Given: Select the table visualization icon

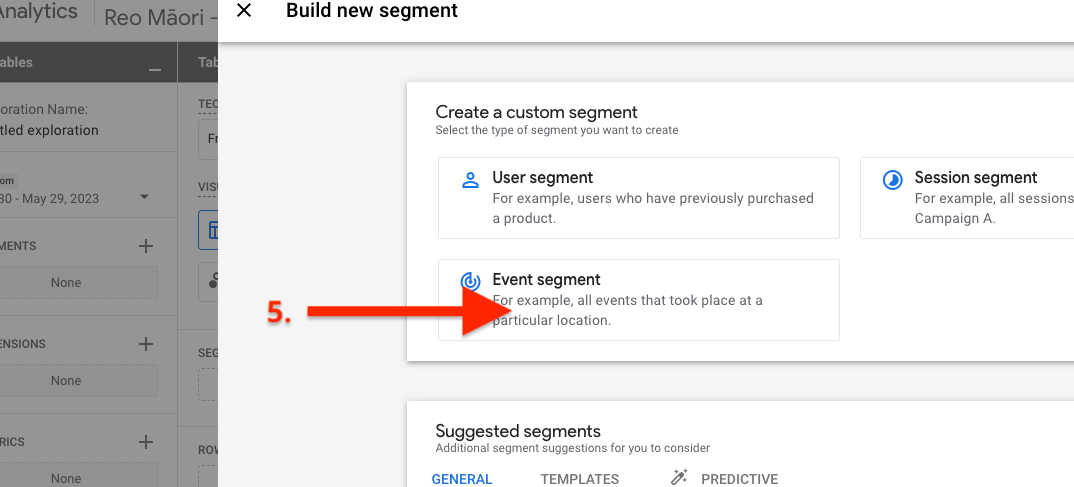Looking at the screenshot, I should click(x=209, y=229).
